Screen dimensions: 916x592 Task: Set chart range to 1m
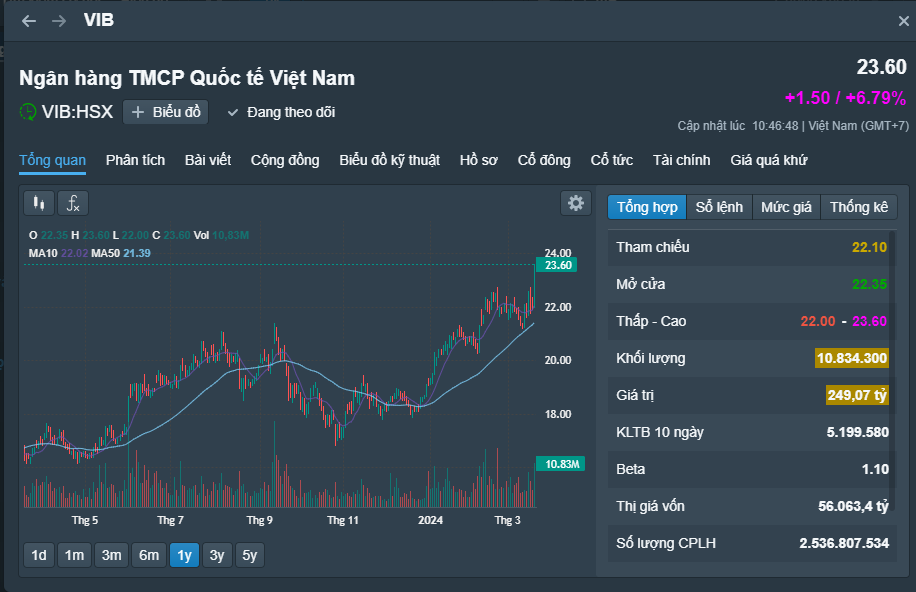tap(74, 555)
